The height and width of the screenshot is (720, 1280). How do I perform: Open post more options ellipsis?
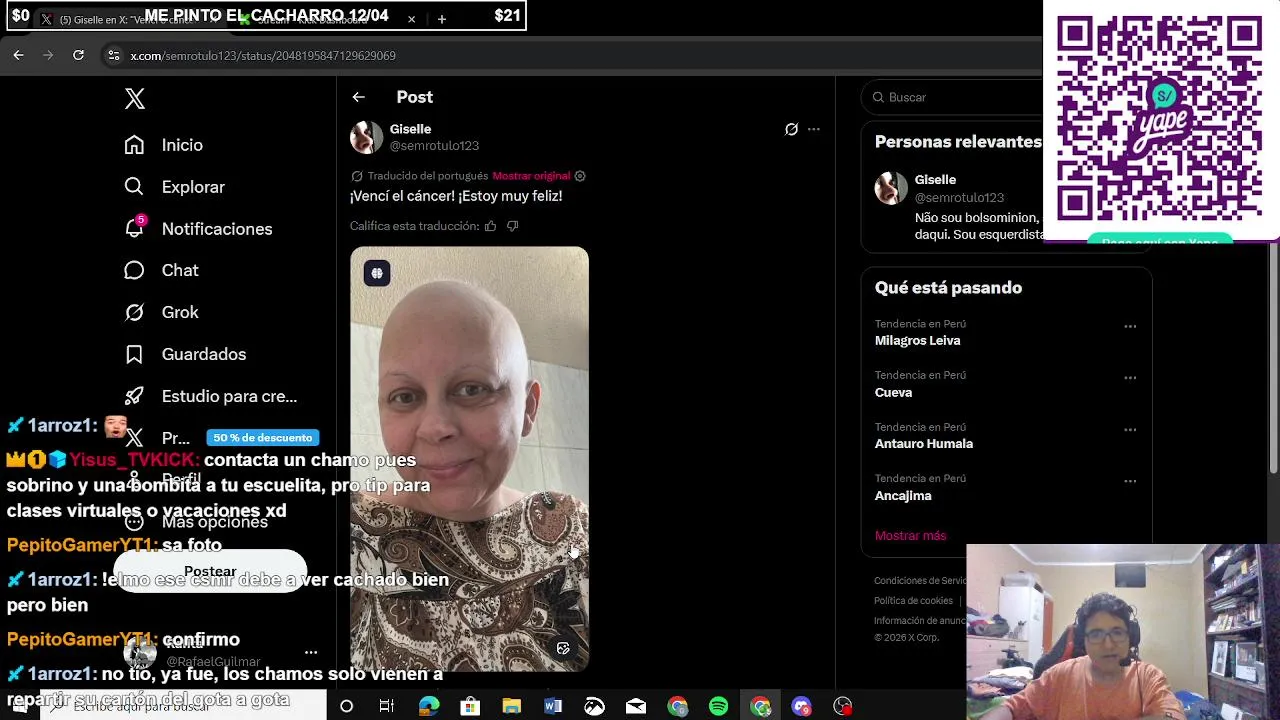point(814,129)
